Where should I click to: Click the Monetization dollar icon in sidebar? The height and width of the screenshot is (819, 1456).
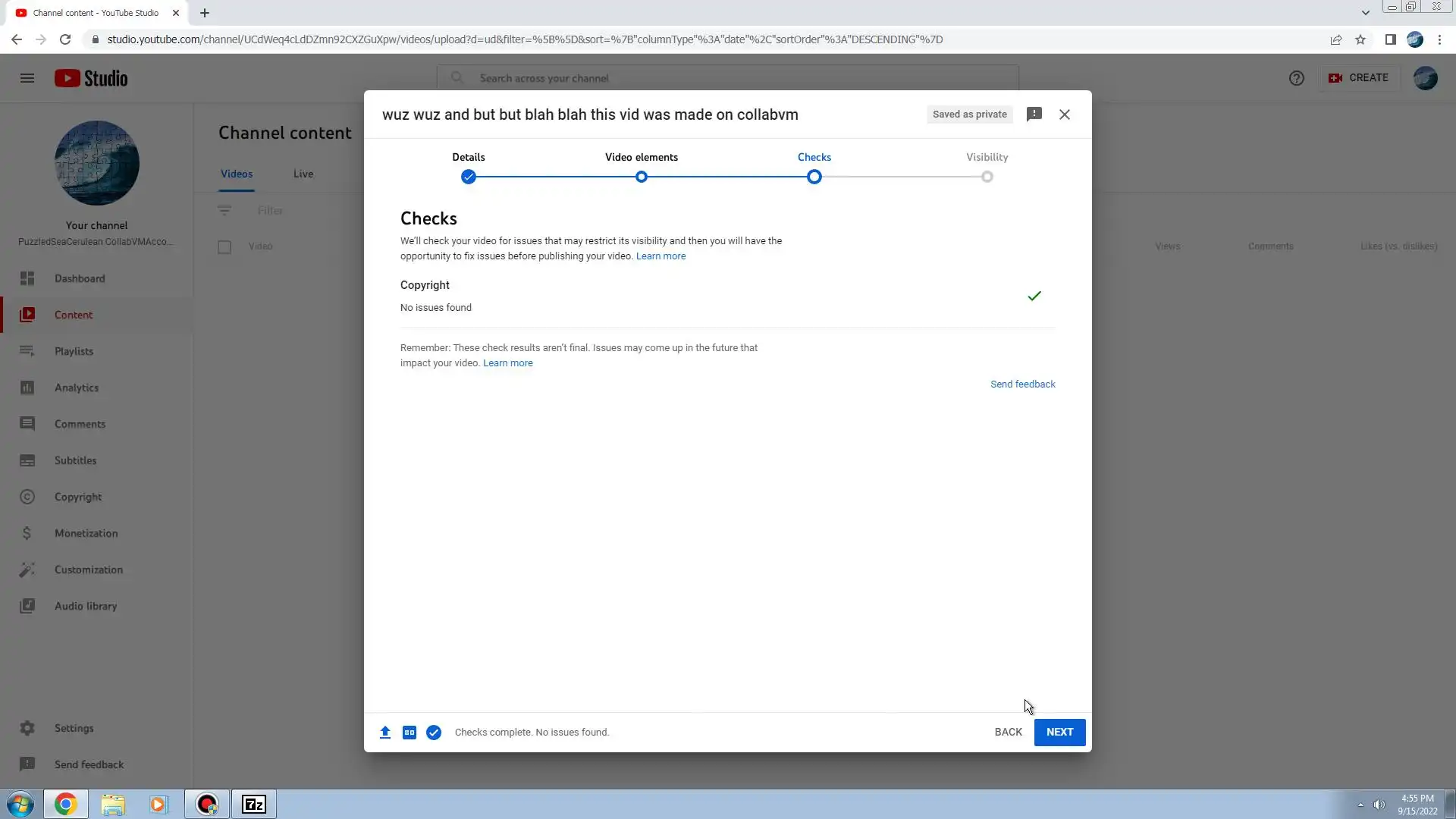point(27,533)
